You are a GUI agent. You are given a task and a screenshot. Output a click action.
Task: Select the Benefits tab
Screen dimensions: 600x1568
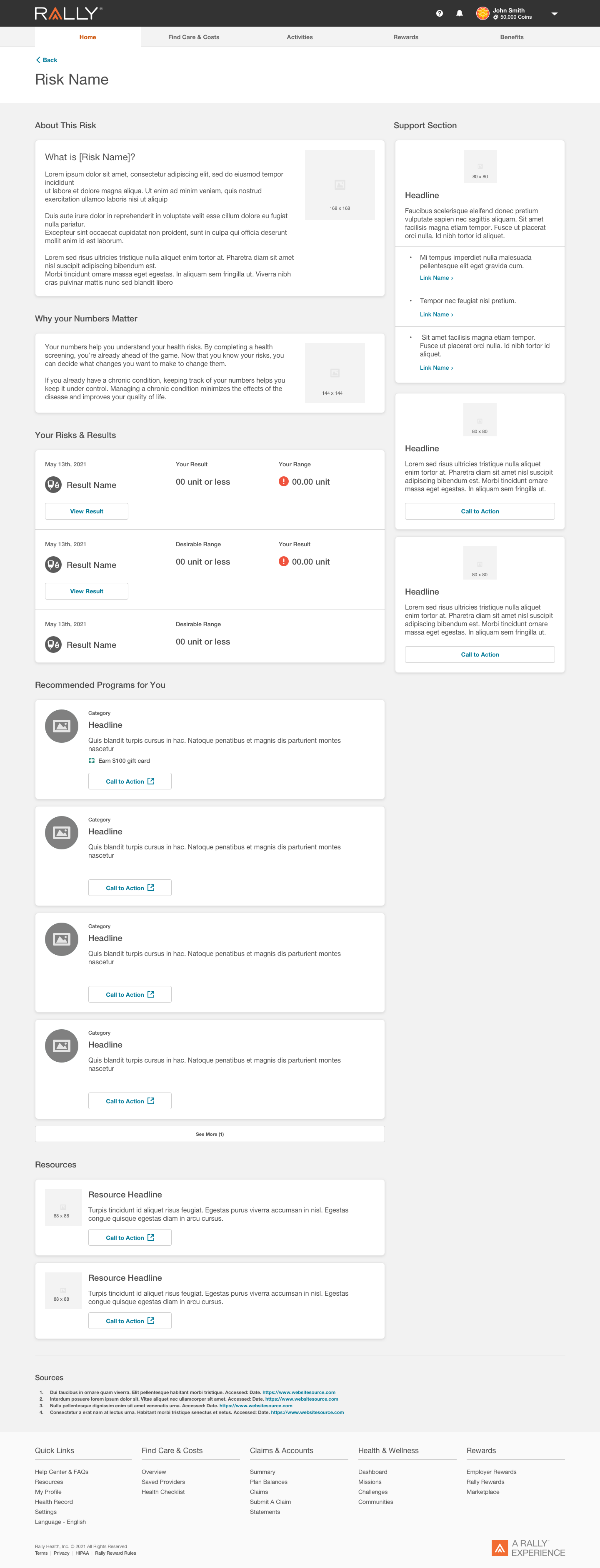[x=512, y=37]
